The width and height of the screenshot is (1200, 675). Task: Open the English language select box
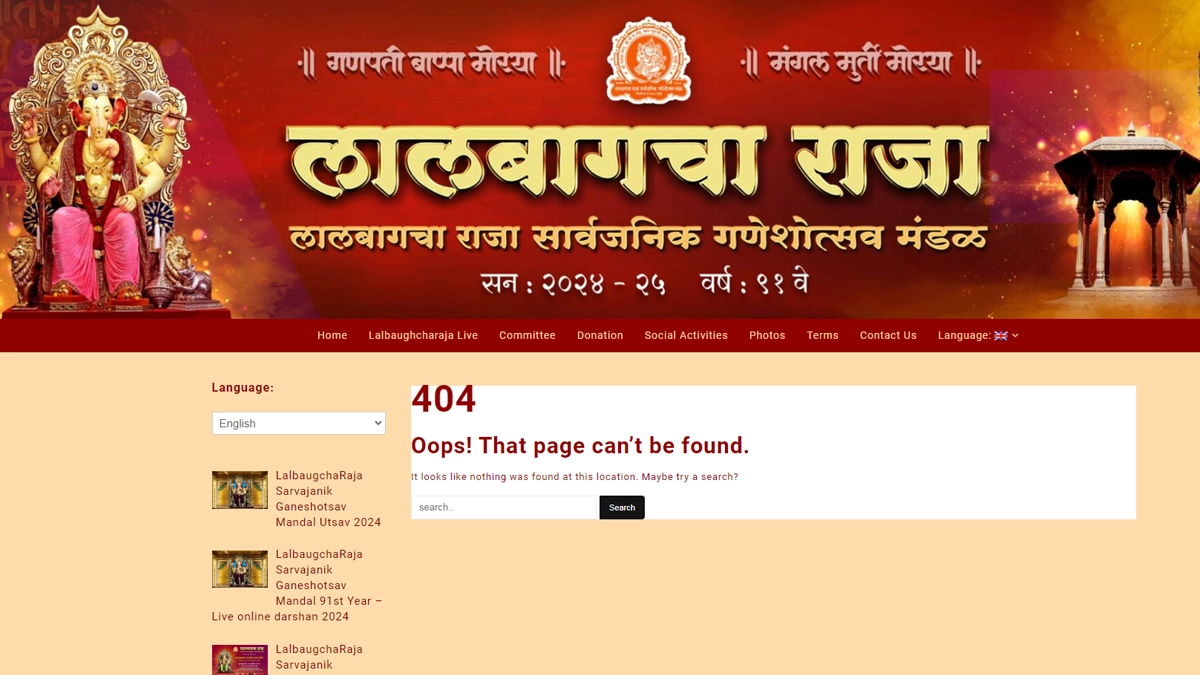click(x=299, y=423)
